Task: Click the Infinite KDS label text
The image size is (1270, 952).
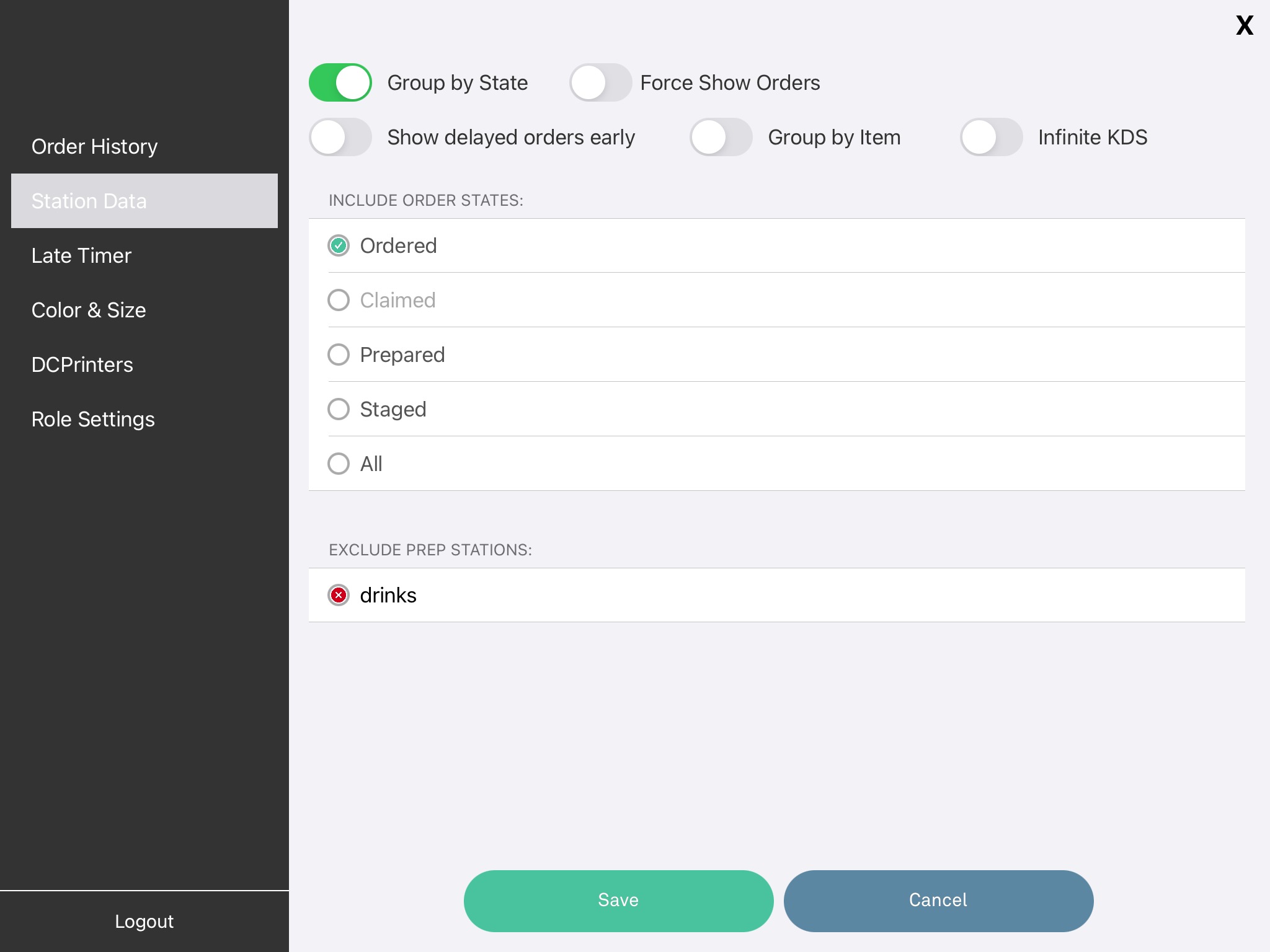Action: pos(1093,137)
